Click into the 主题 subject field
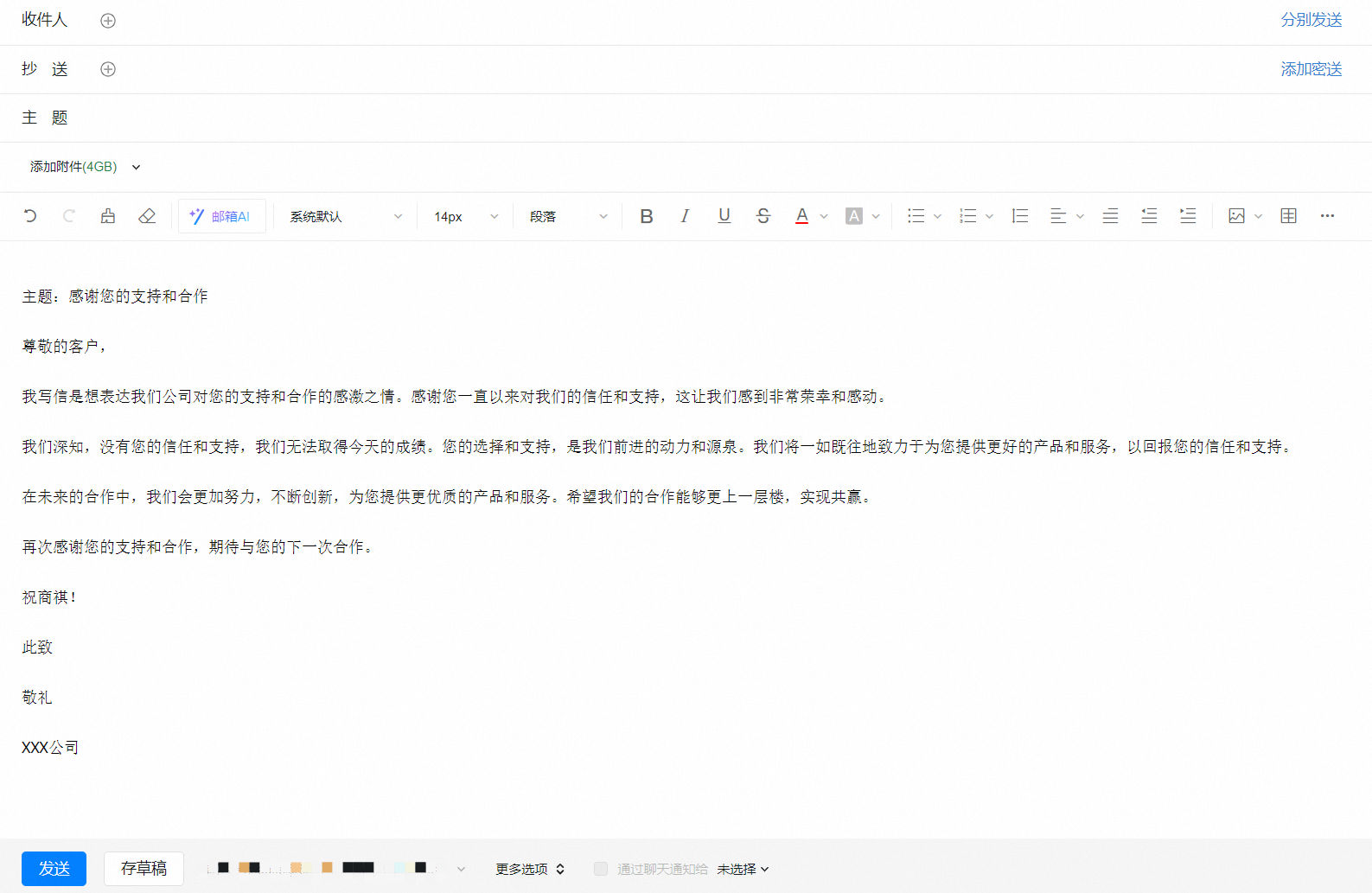The height and width of the screenshot is (893, 1372). 692,118
